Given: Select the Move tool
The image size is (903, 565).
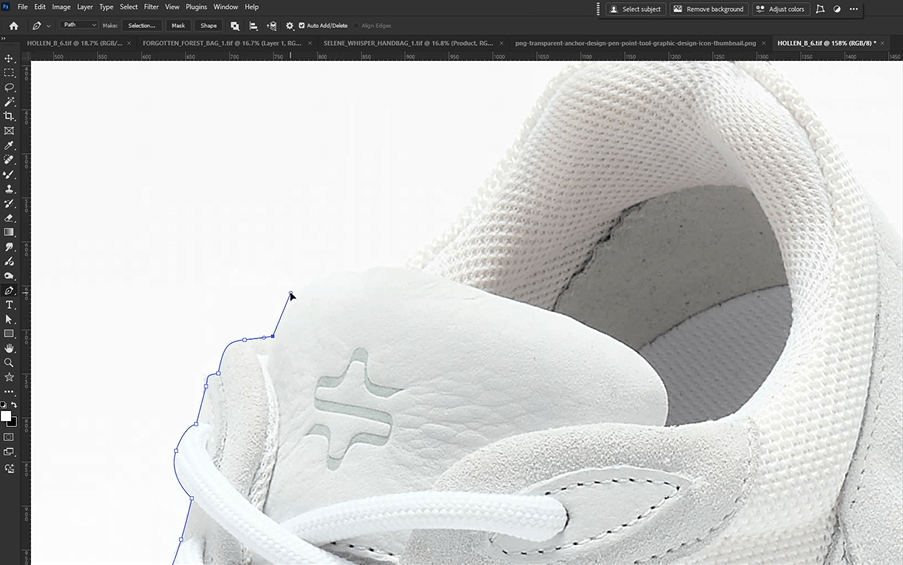Looking at the screenshot, I should (x=9, y=58).
